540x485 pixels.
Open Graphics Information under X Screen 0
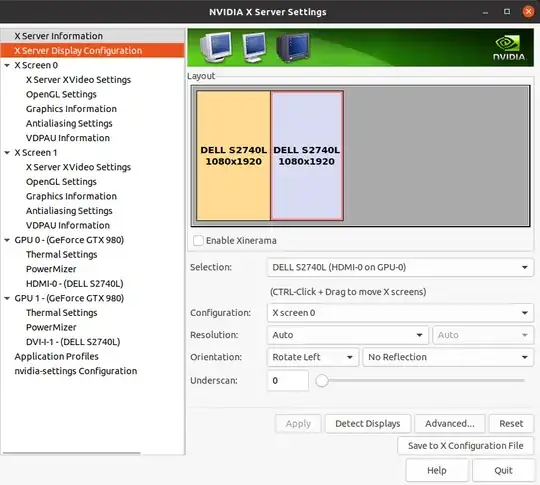pyautogui.click(x=71, y=109)
